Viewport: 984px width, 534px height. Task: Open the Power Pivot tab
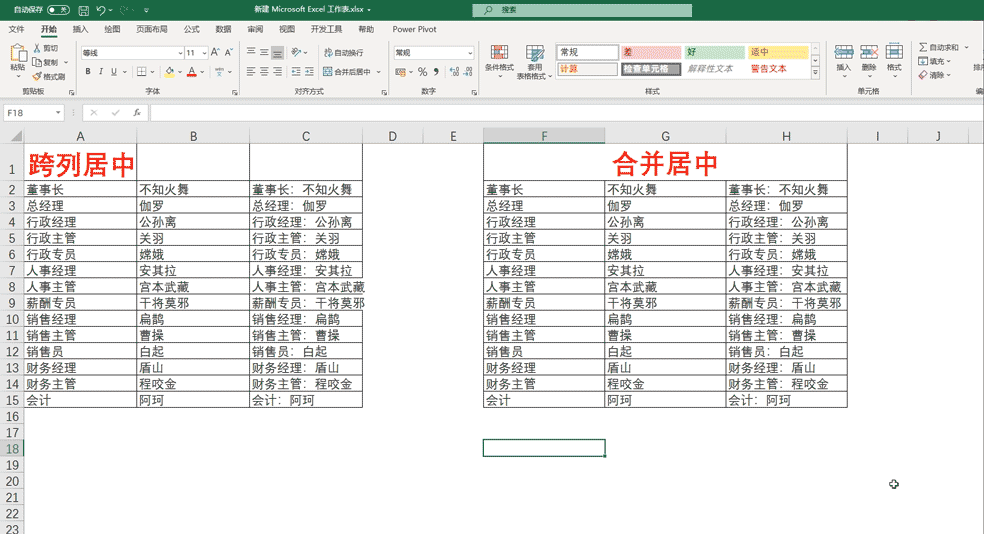point(414,30)
